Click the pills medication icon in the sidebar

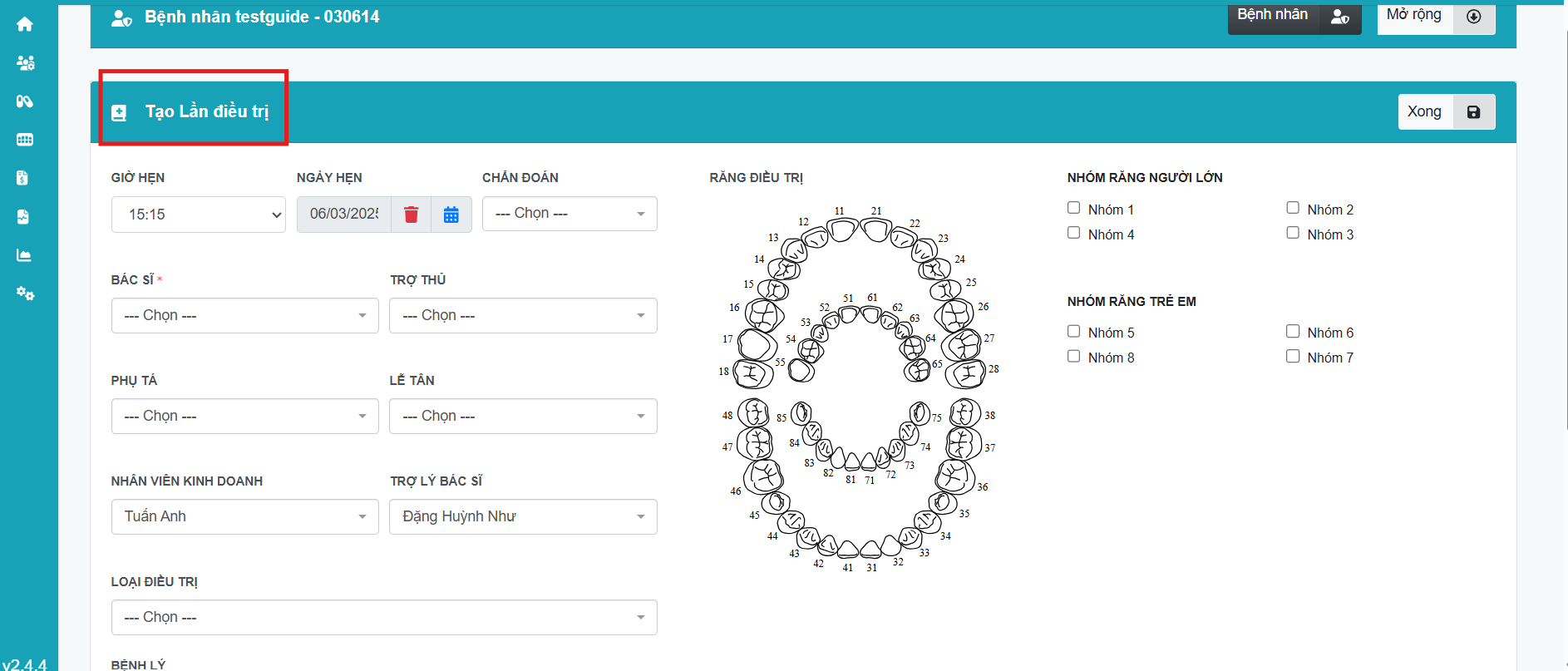tap(25, 101)
